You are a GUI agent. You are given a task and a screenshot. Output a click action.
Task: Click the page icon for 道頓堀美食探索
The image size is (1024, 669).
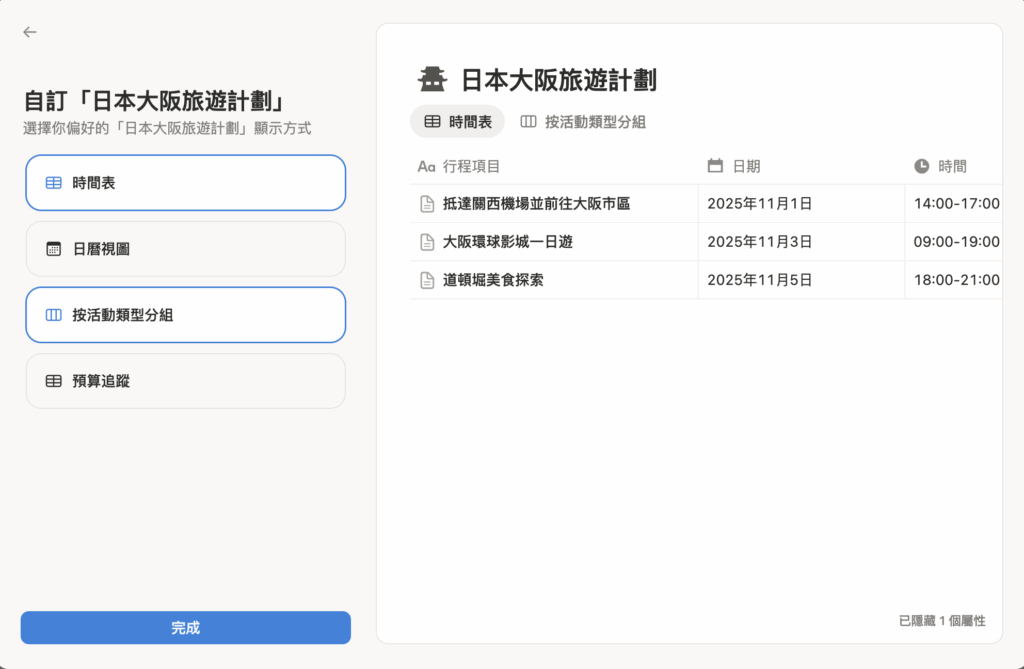[x=427, y=280]
